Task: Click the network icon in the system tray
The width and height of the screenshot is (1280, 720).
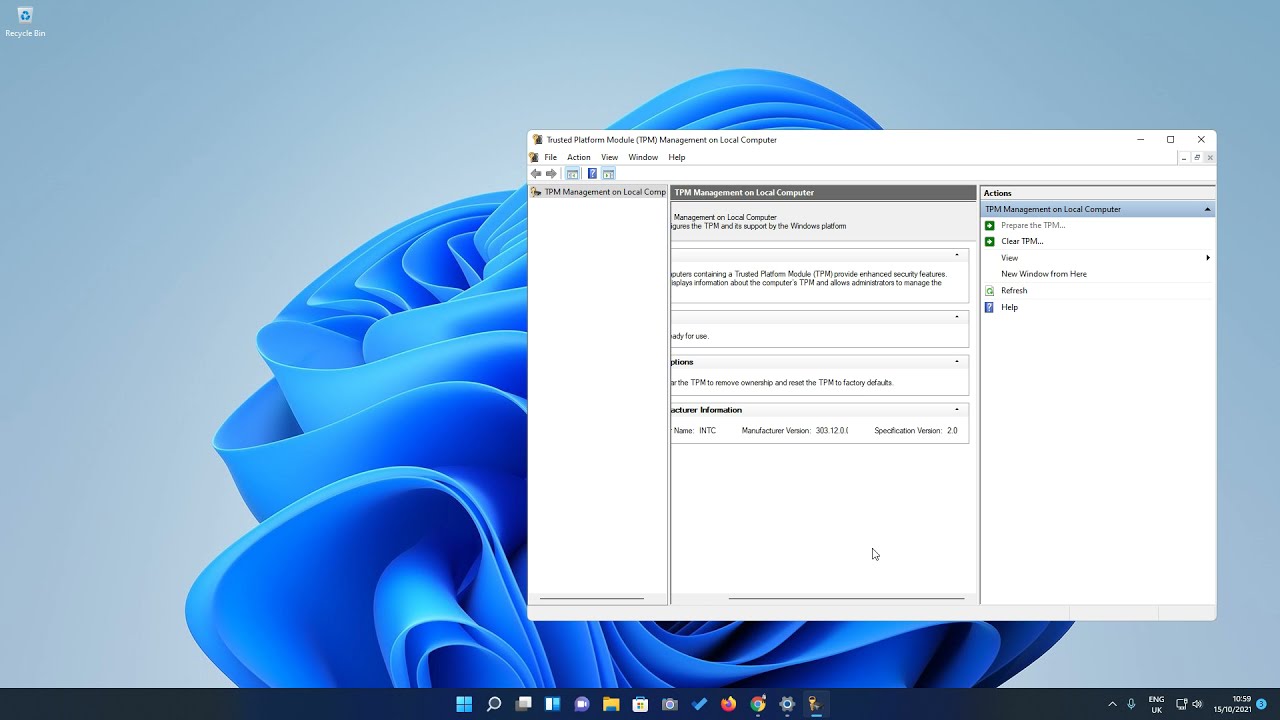Action: (x=1181, y=704)
